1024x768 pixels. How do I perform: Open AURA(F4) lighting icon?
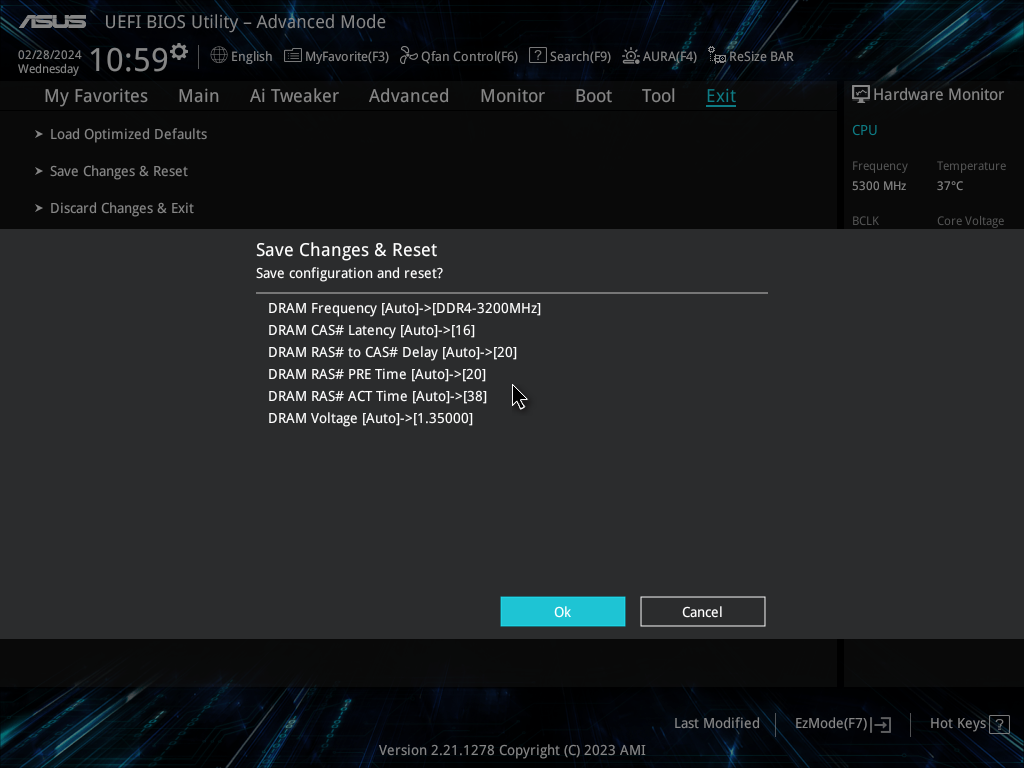click(x=631, y=56)
